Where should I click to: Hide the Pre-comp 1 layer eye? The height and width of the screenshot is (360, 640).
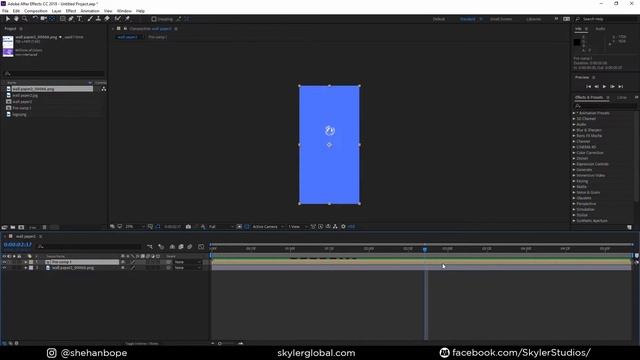coord(4,262)
